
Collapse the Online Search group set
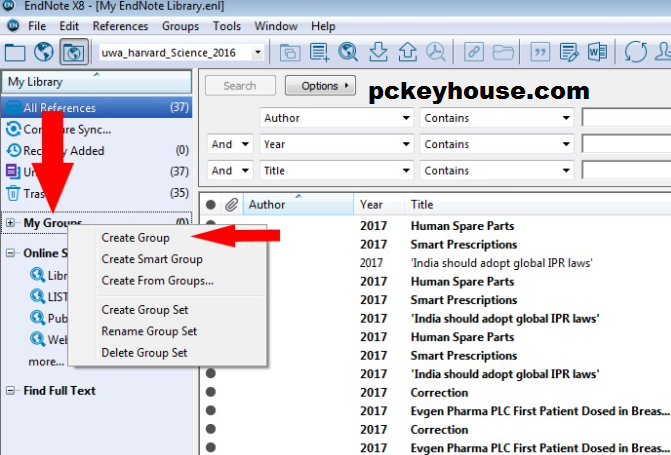(11, 253)
